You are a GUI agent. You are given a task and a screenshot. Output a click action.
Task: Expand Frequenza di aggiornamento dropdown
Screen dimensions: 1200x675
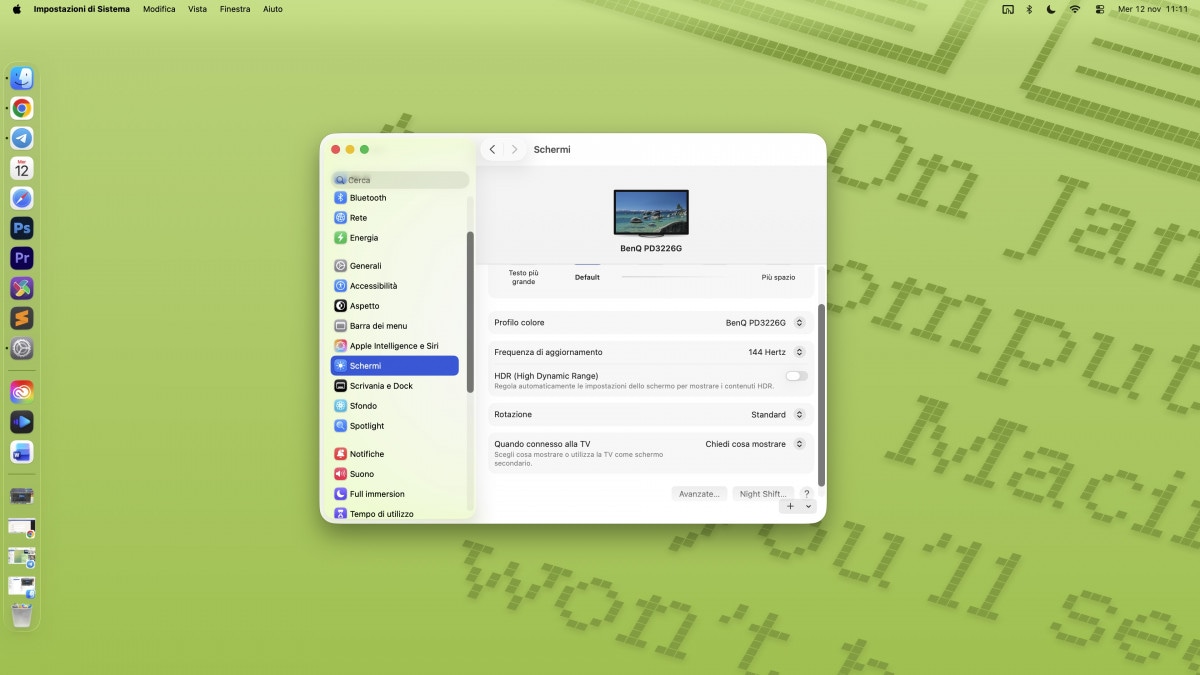pyautogui.click(x=776, y=352)
